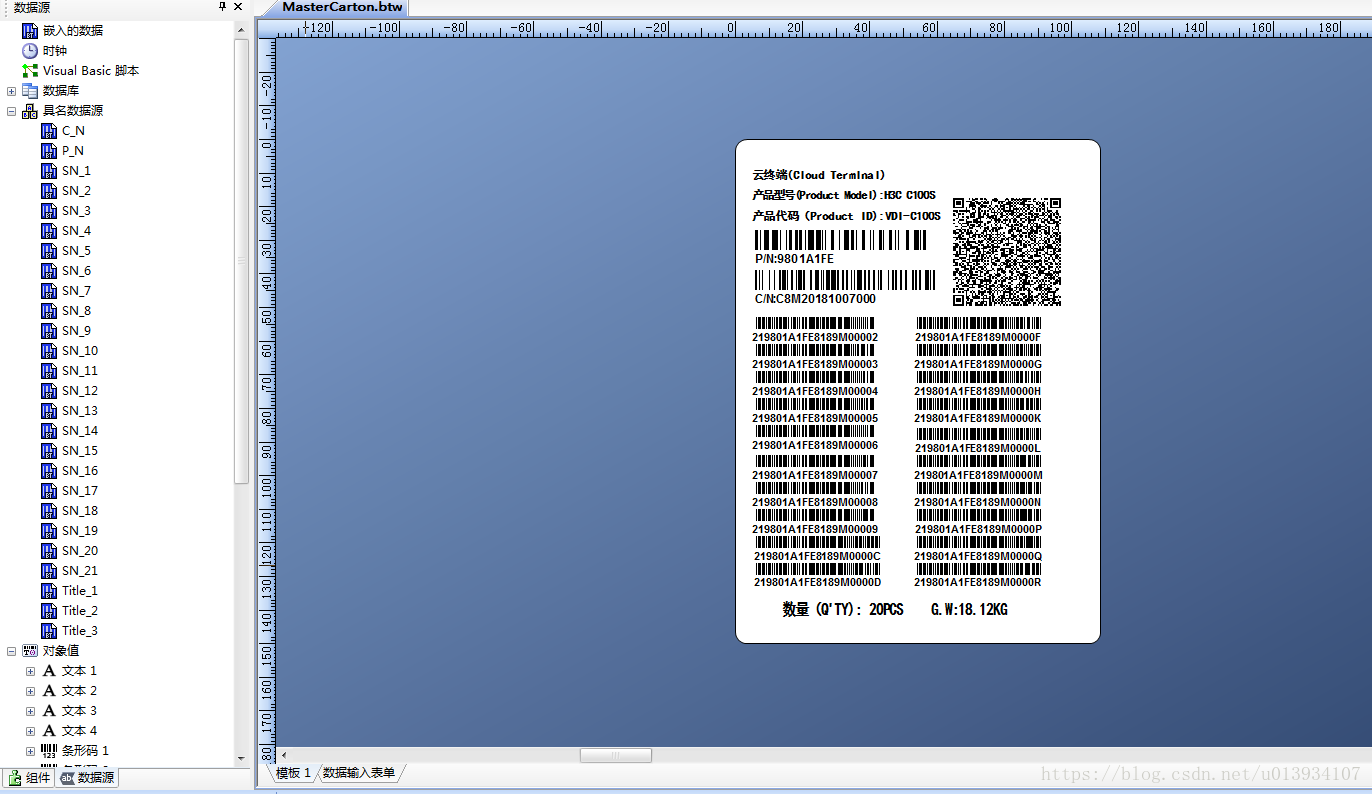Click the panel scrollbar up arrow
The height and width of the screenshot is (794, 1372).
241,30
